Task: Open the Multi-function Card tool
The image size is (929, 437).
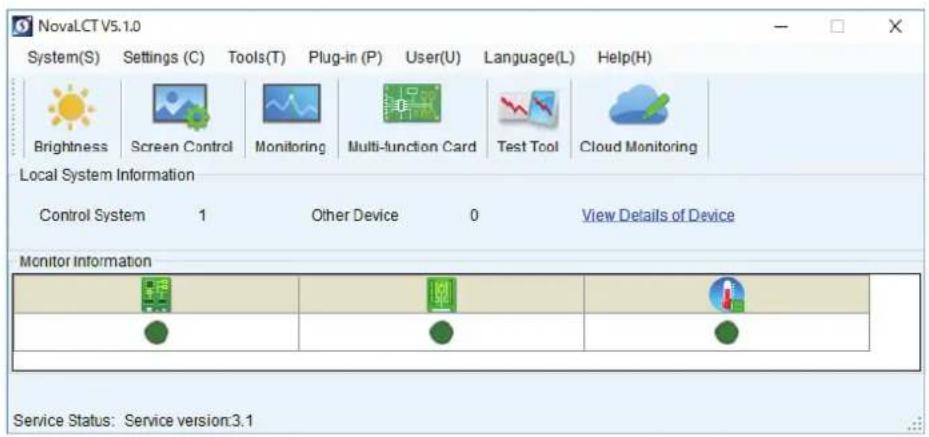Action: [412, 118]
